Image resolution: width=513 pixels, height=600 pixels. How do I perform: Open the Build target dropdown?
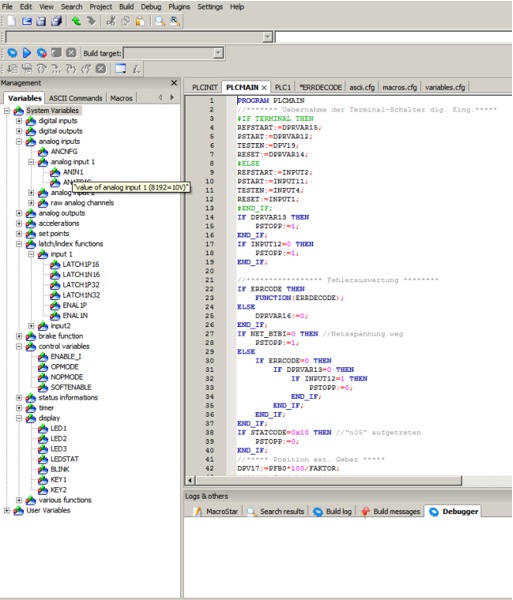[x=218, y=53]
